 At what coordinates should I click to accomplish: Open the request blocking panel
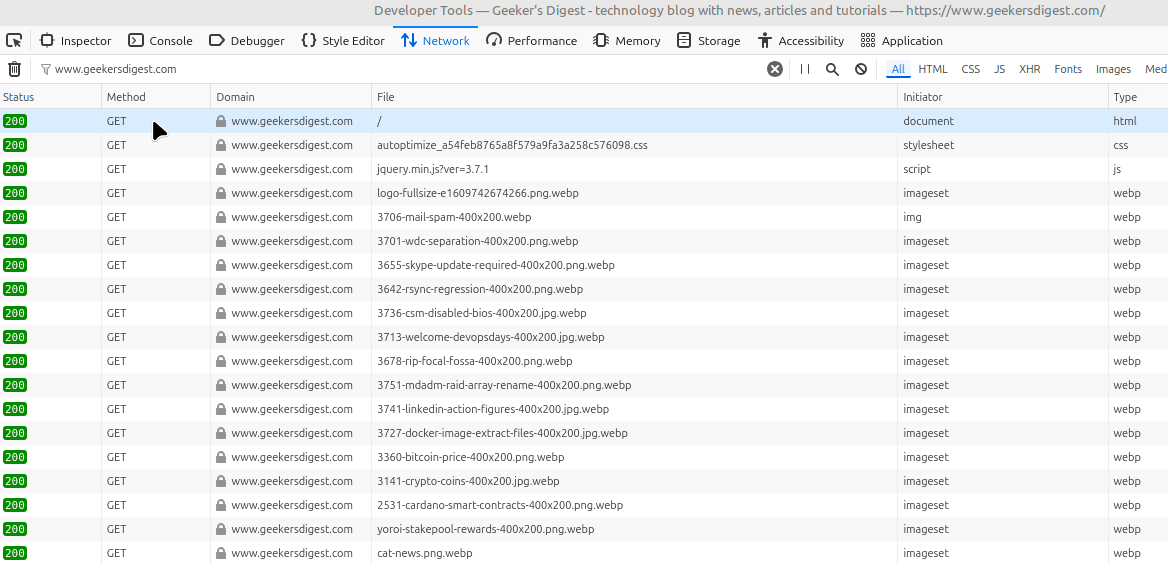point(861,69)
